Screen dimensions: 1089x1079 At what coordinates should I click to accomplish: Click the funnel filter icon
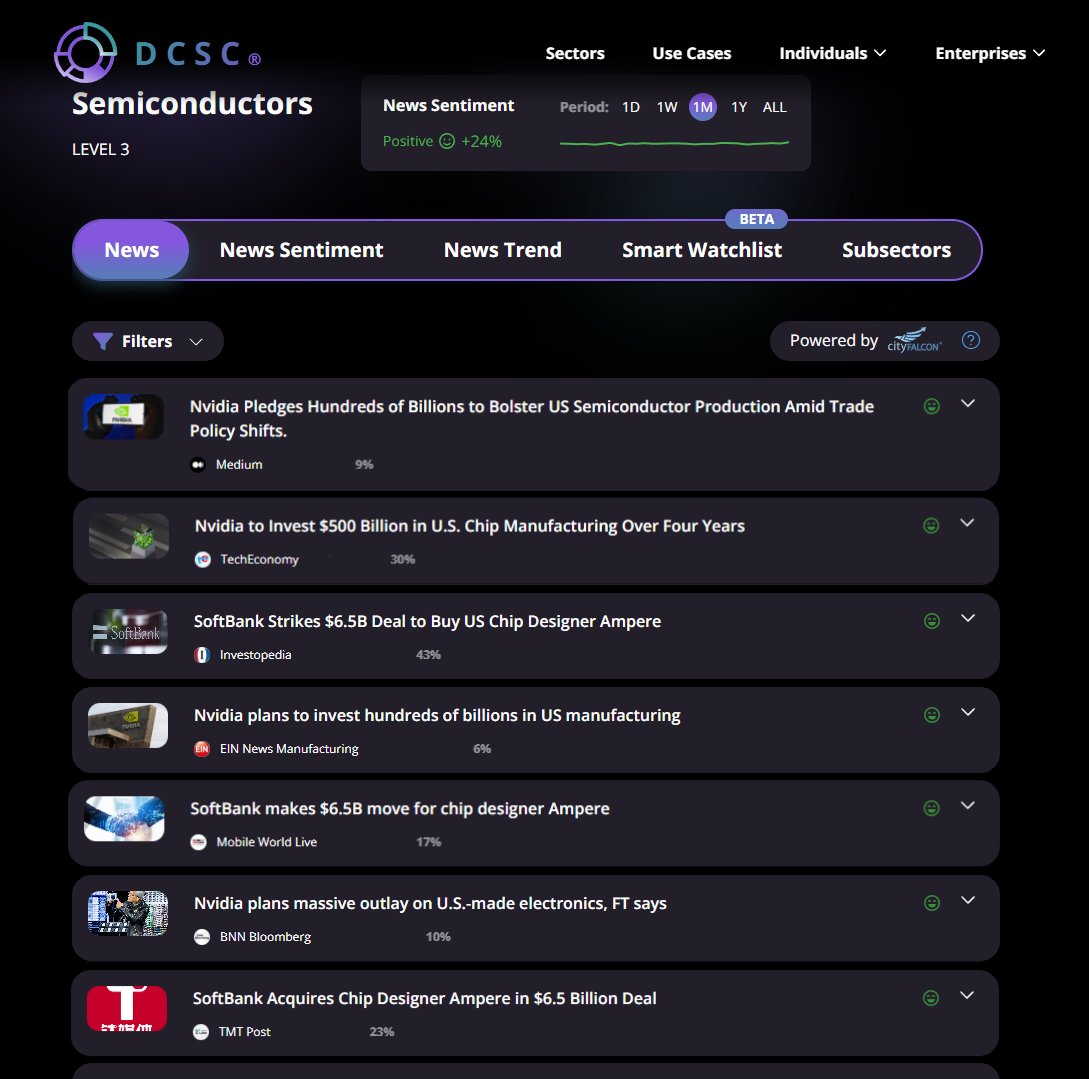pyautogui.click(x=103, y=341)
